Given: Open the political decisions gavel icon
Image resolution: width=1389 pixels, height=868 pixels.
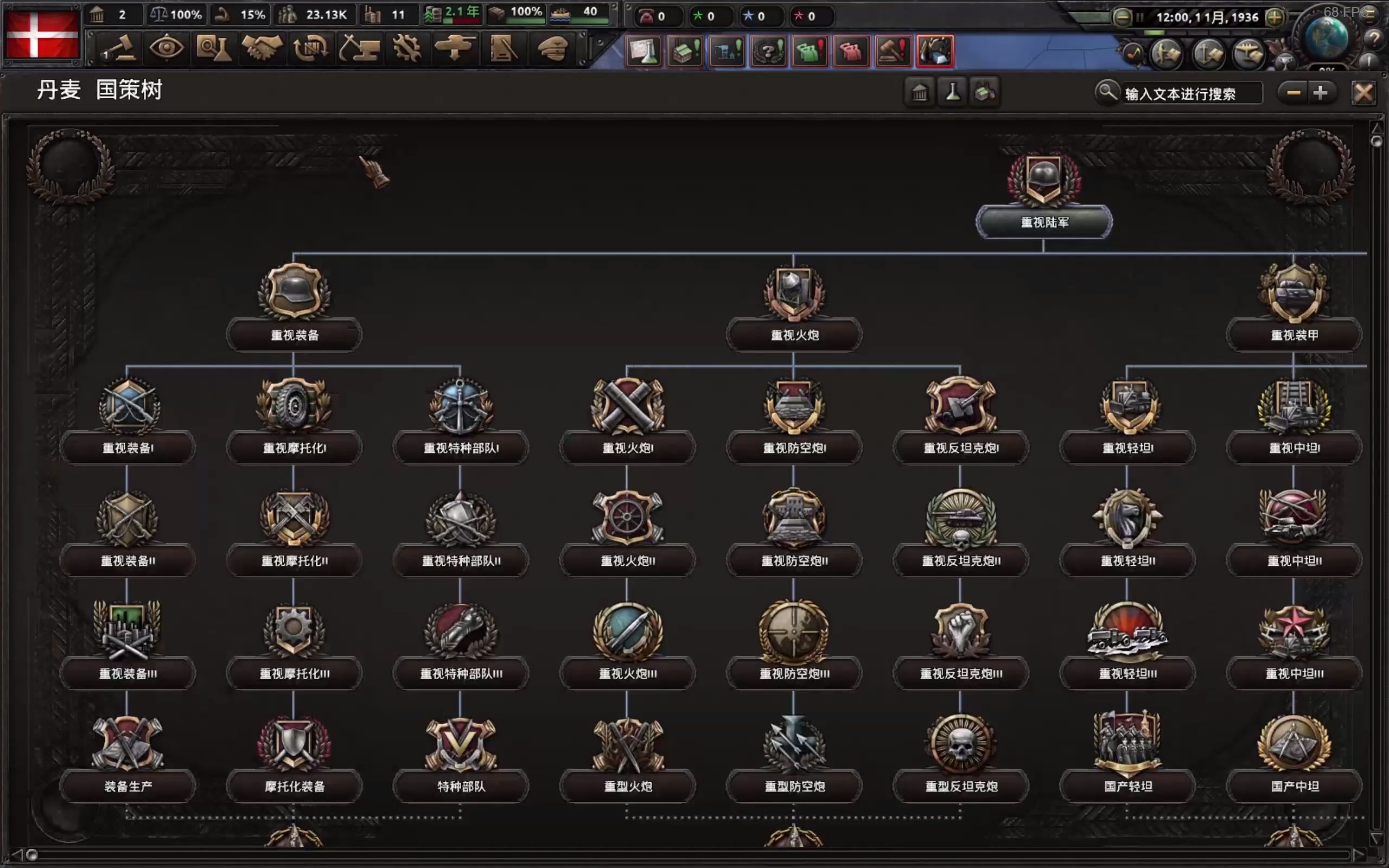Looking at the screenshot, I should click(118, 48).
